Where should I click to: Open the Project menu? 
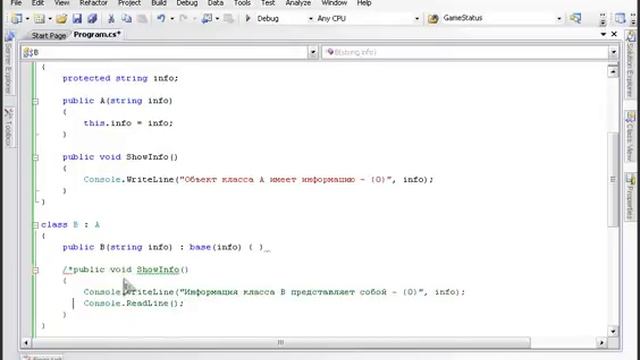coord(129,3)
